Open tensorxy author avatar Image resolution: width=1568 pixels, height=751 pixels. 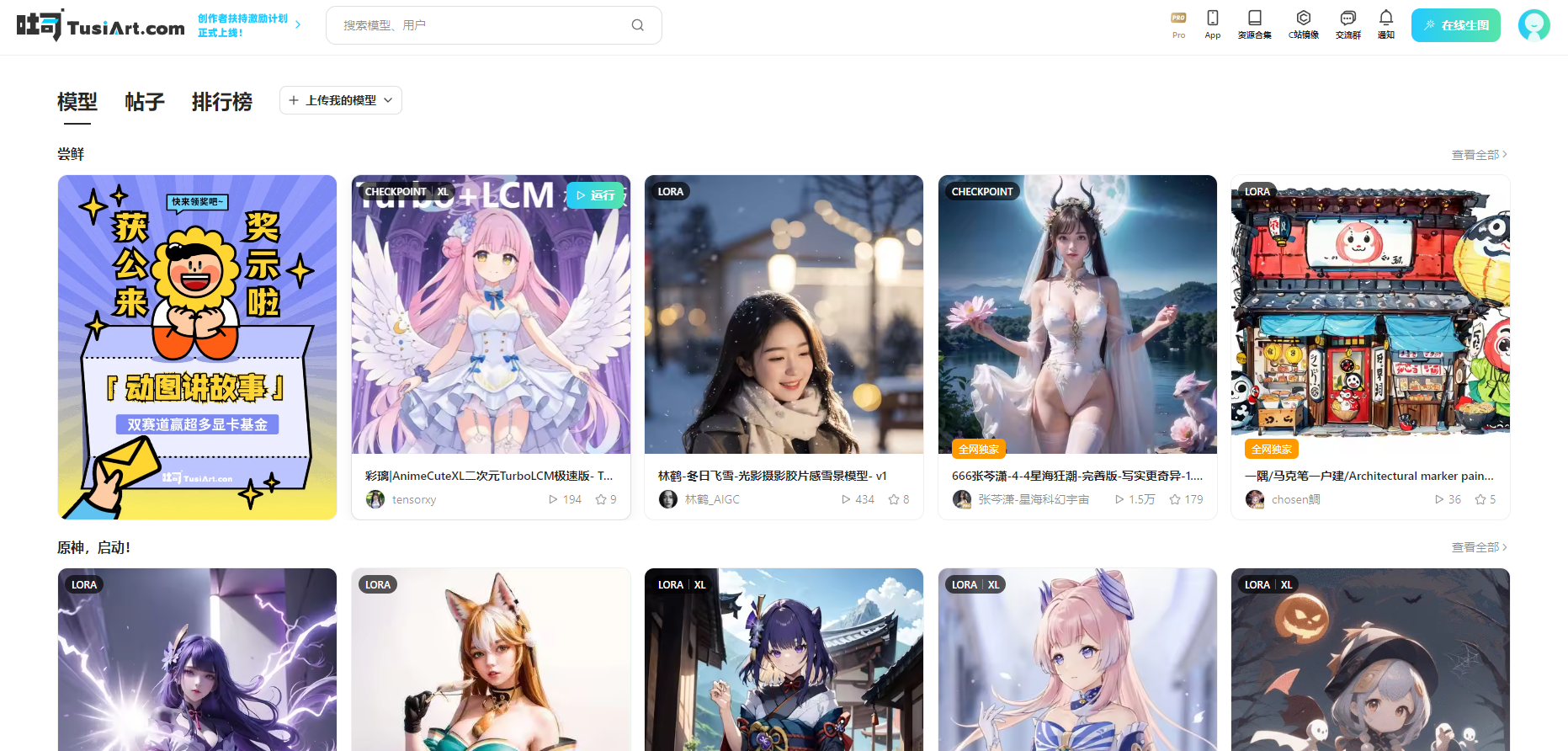pos(375,499)
